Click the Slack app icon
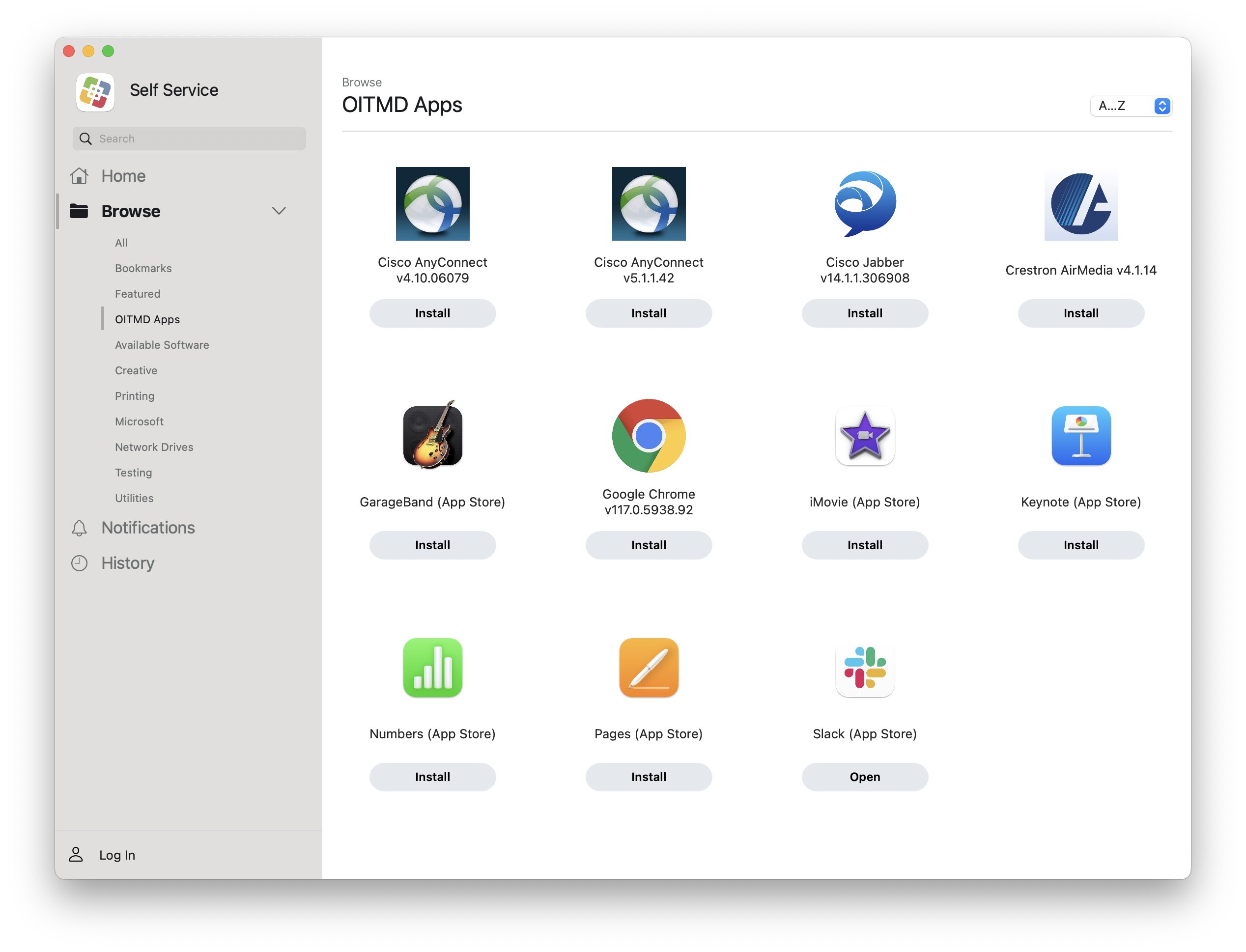Viewport: 1246px width, 952px height. (865, 667)
